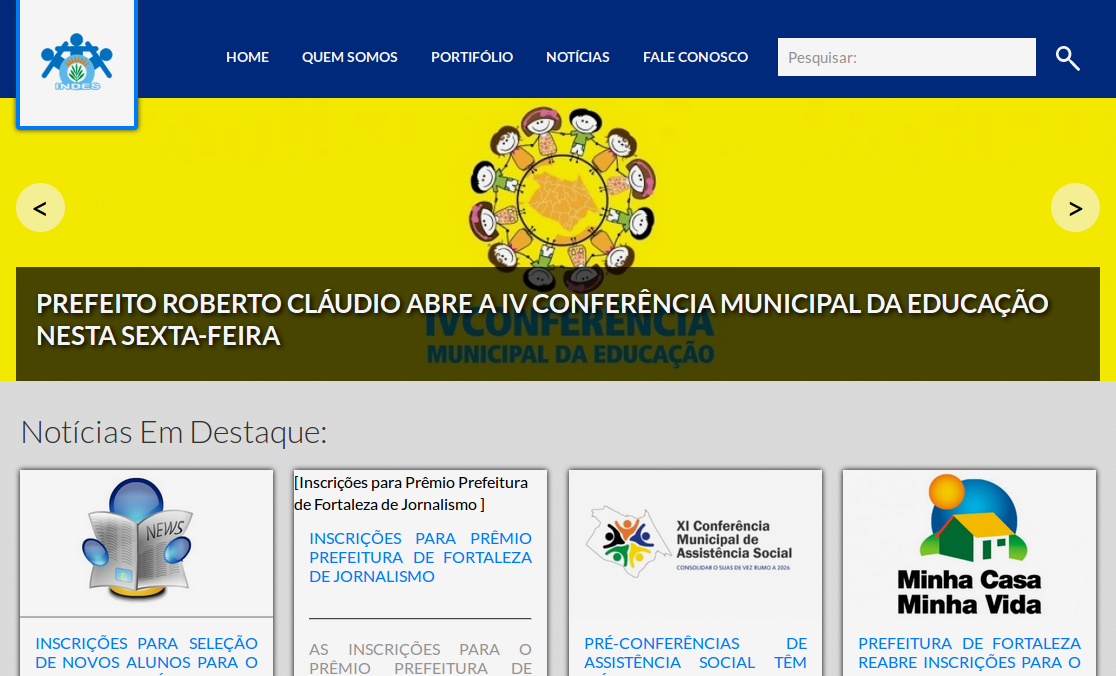Image resolution: width=1116 pixels, height=676 pixels.
Task: Click the INDES logo in the header
Action: [x=76, y=62]
